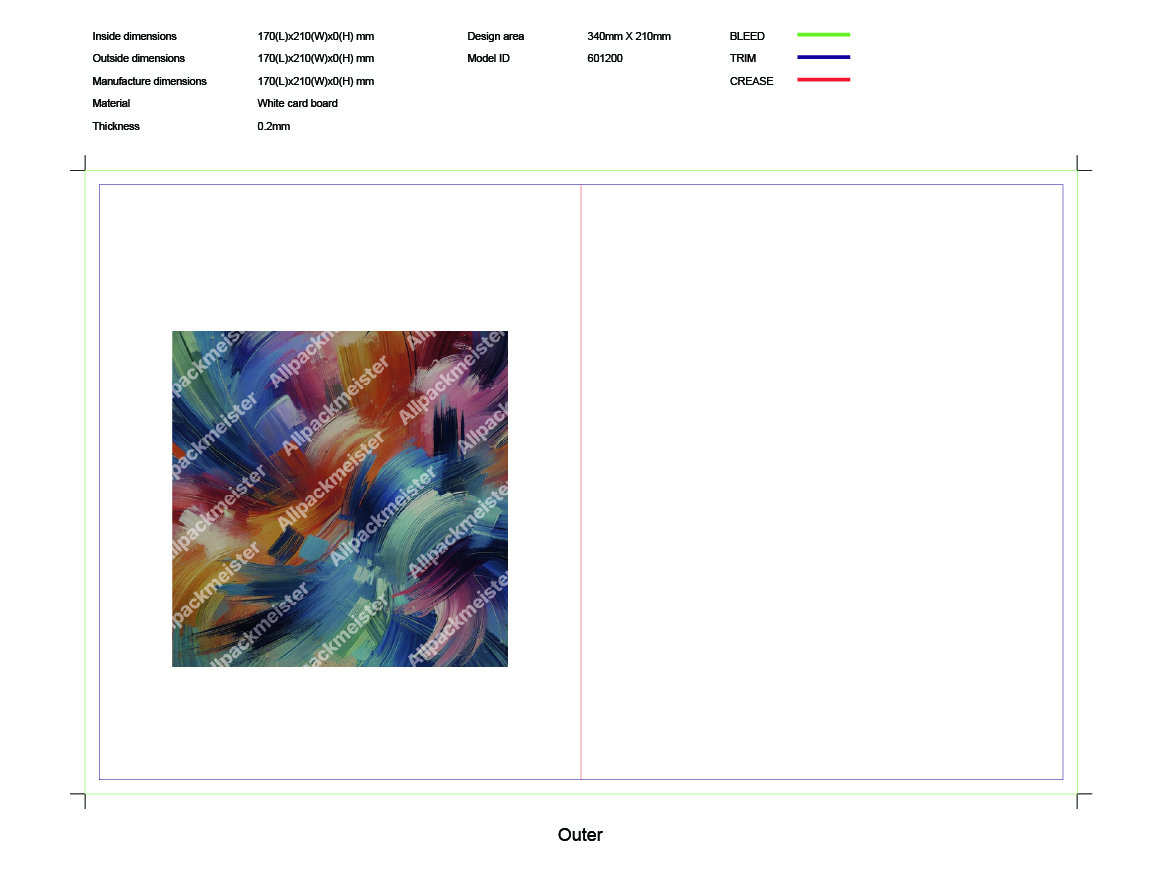Click the '340mm X 210mm' value
The image size is (1163, 879).
click(x=629, y=36)
